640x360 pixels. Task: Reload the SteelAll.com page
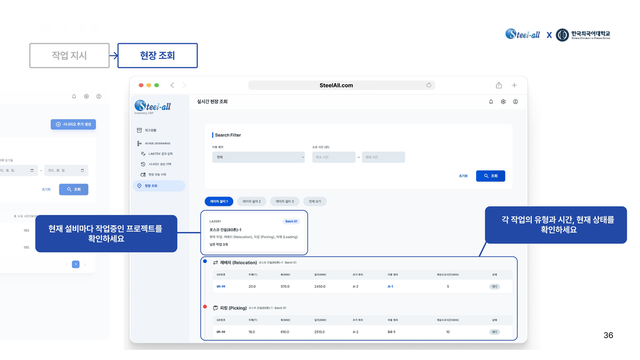pos(429,85)
